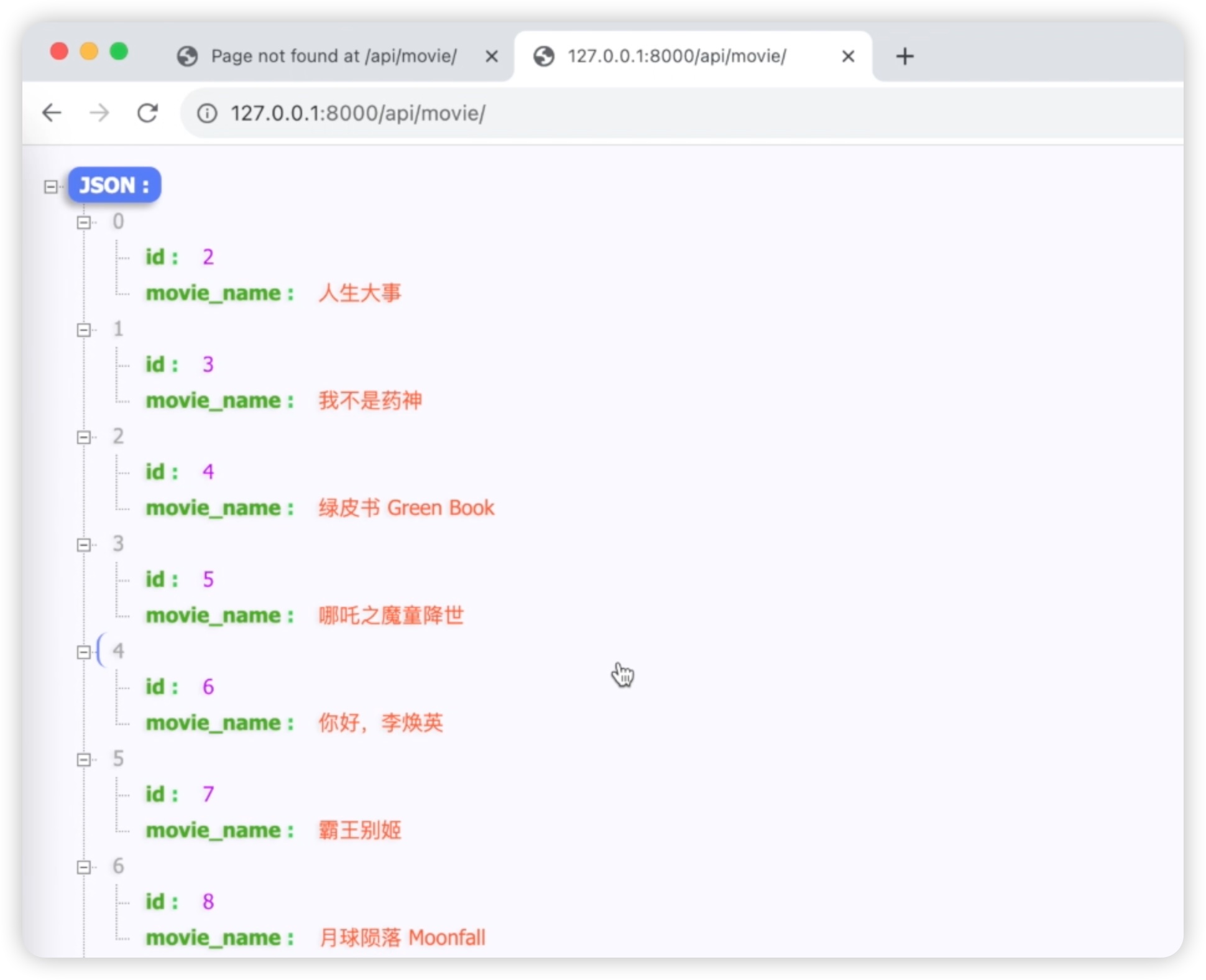This screenshot has width=1206, height=980.
Task: Click id value 3
Action: pyautogui.click(x=208, y=364)
